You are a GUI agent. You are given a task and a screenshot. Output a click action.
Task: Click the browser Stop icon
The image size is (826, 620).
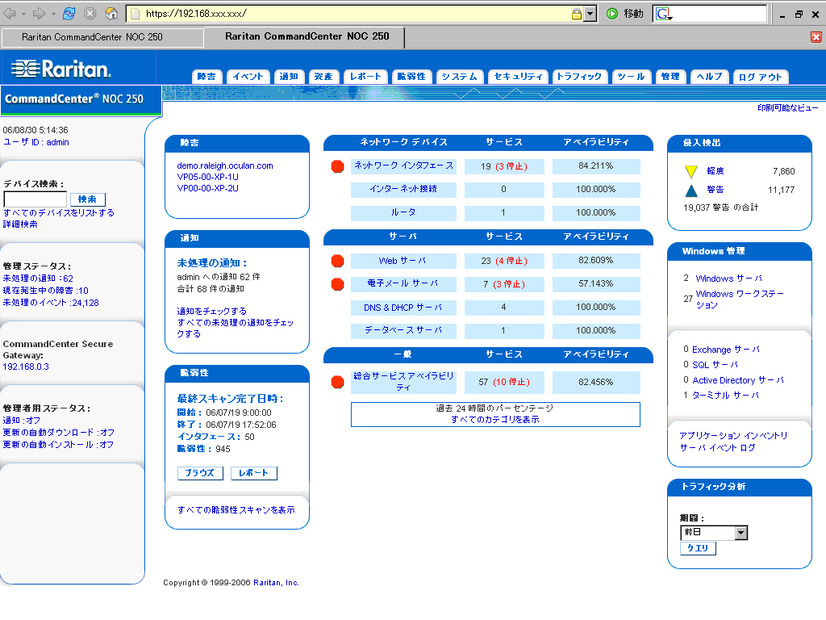tap(90, 14)
